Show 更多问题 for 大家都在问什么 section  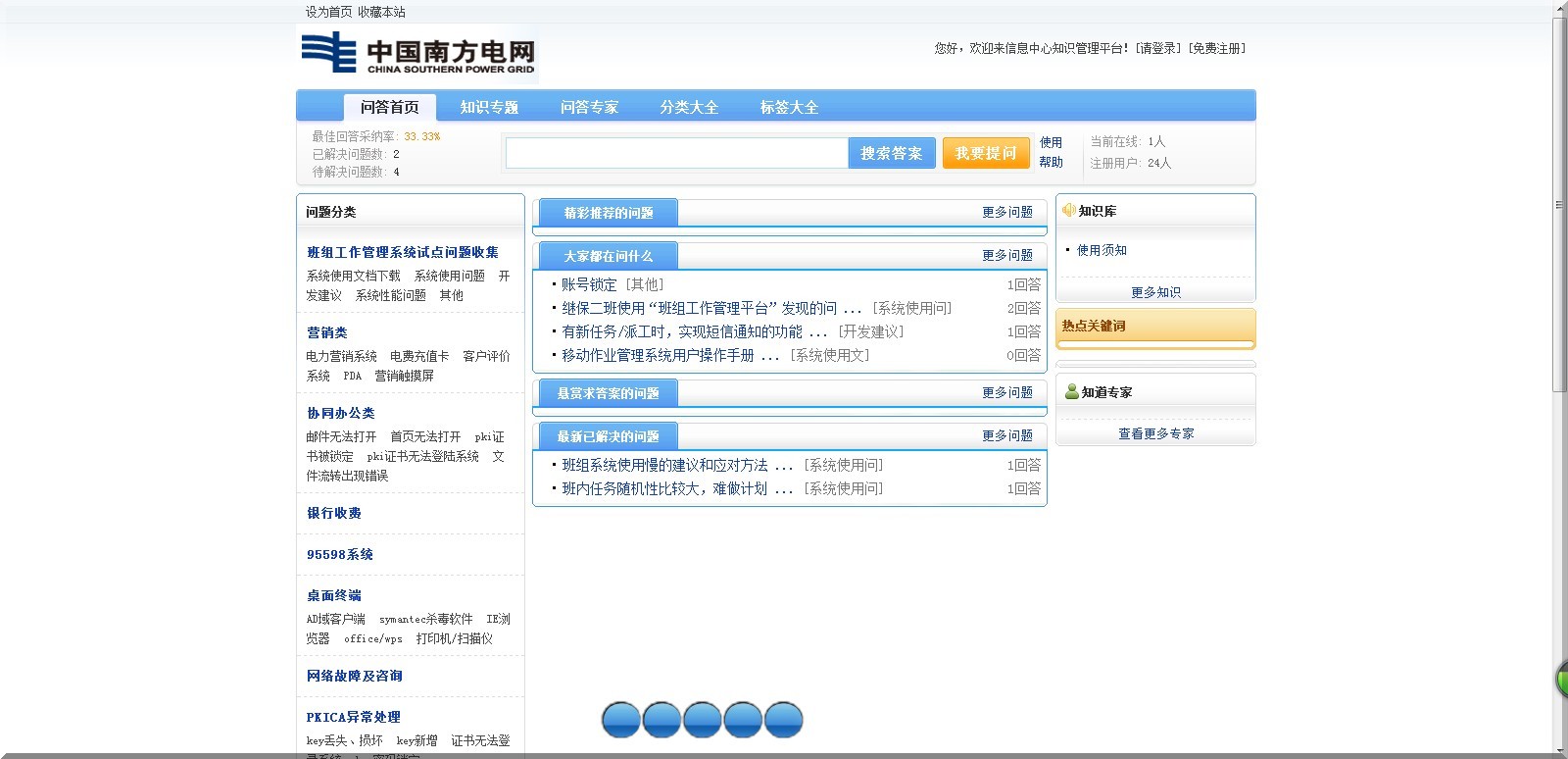click(1006, 255)
